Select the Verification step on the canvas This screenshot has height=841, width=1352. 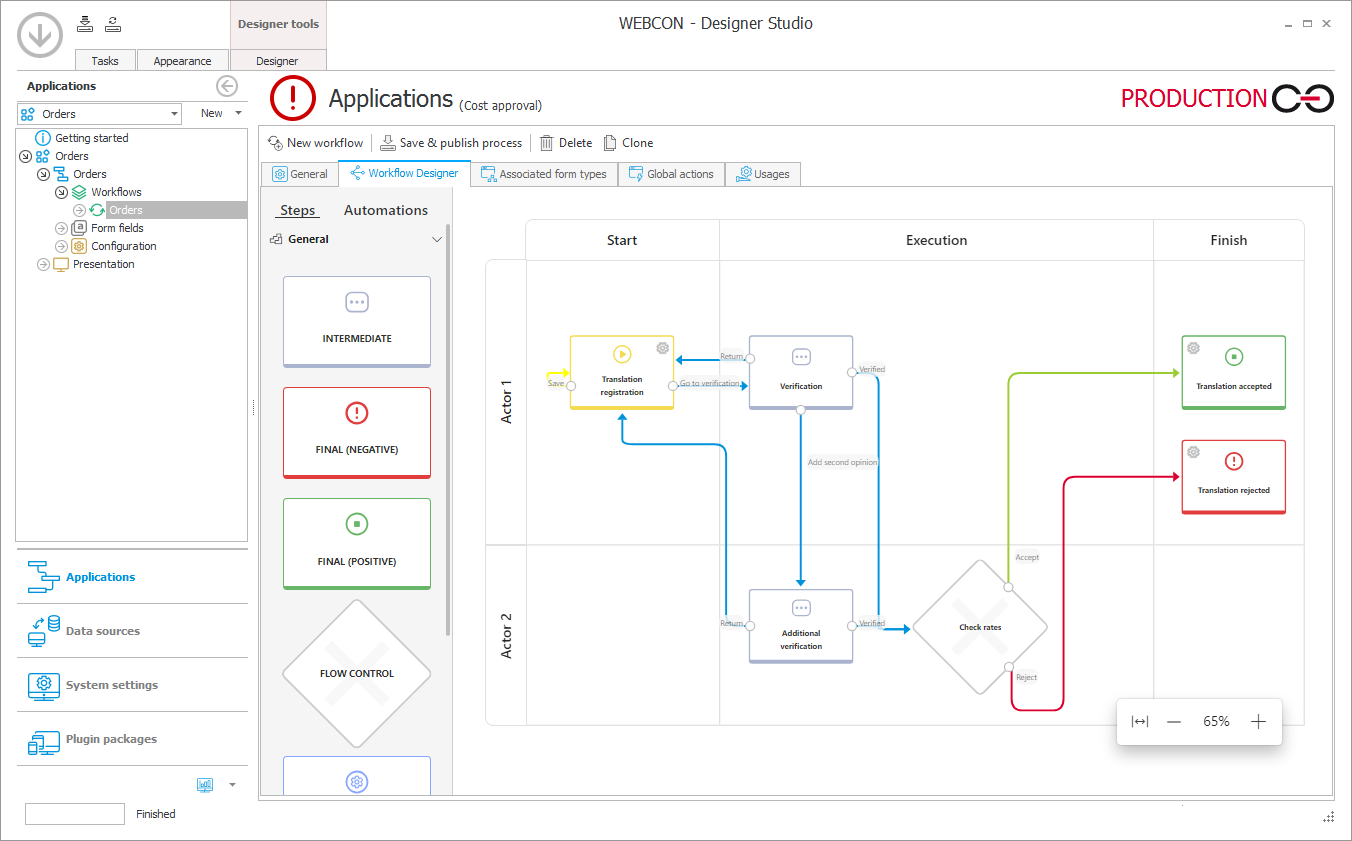tap(801, 372)
